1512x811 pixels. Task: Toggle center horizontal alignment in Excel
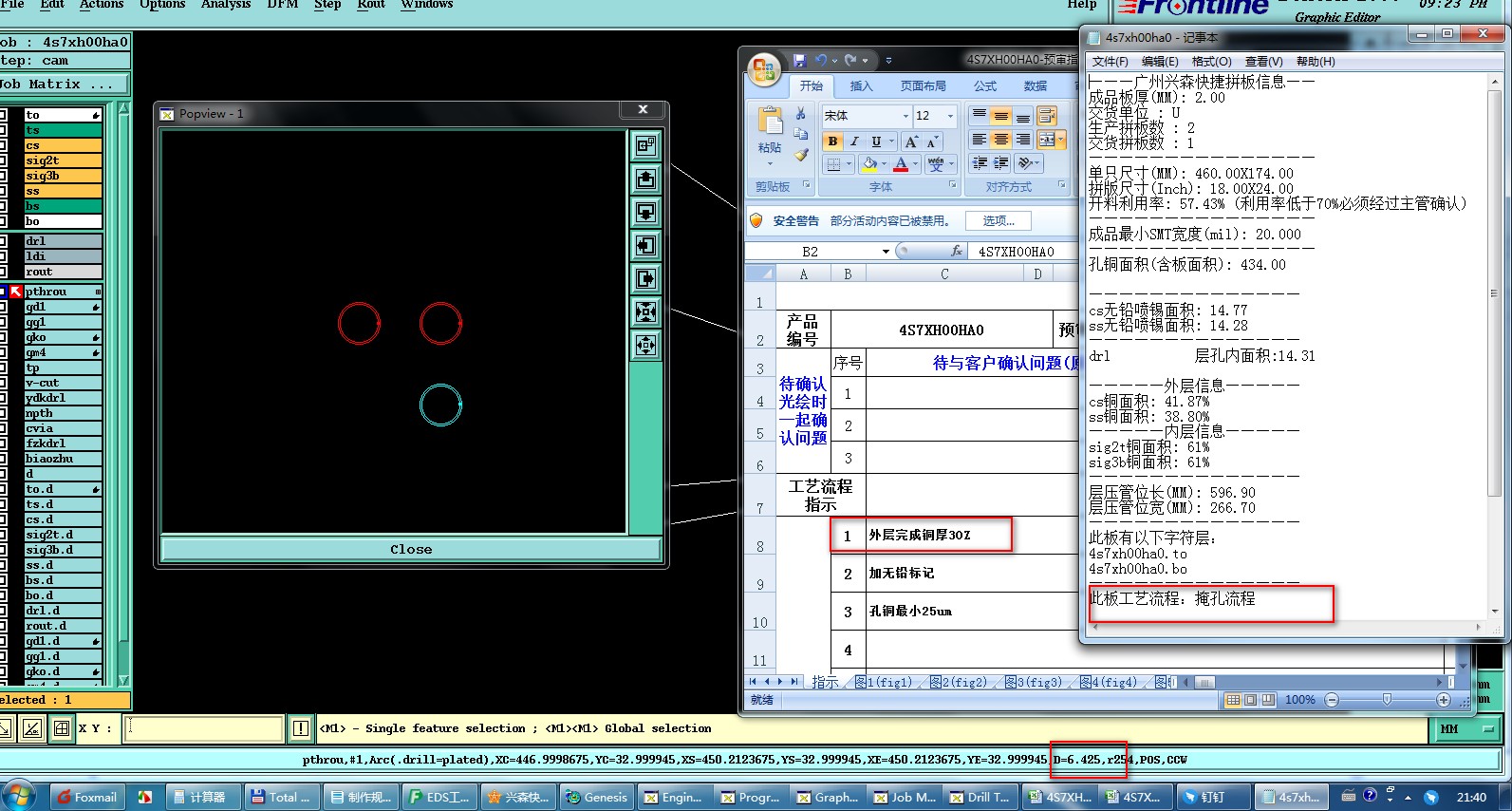click(1000, 140)
